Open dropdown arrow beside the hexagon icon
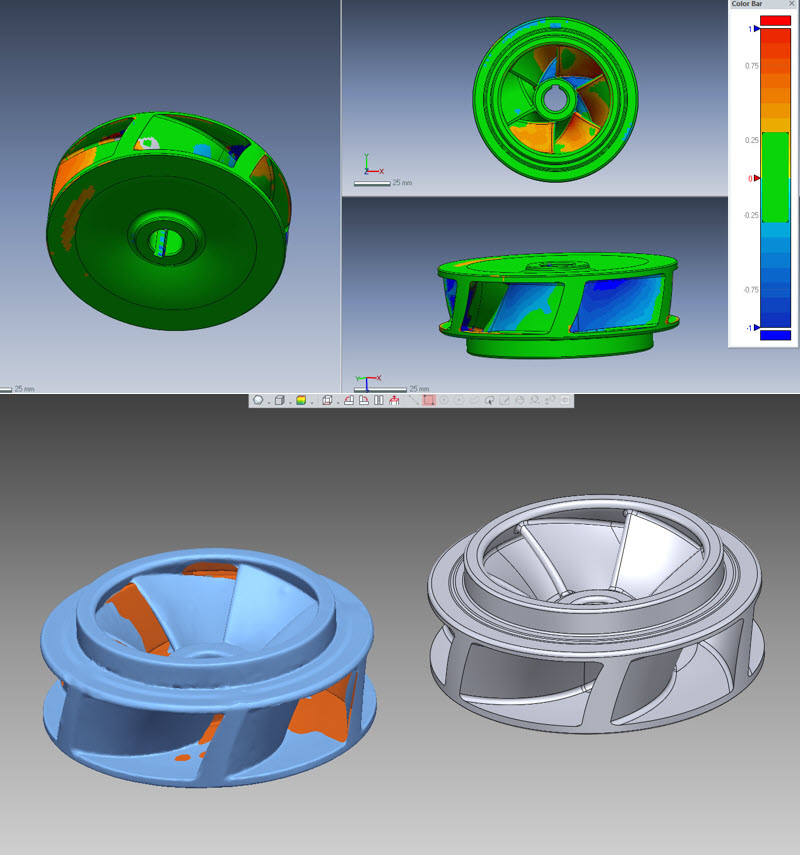This screenshot has height=855, width=800. [x=268, y=401]
